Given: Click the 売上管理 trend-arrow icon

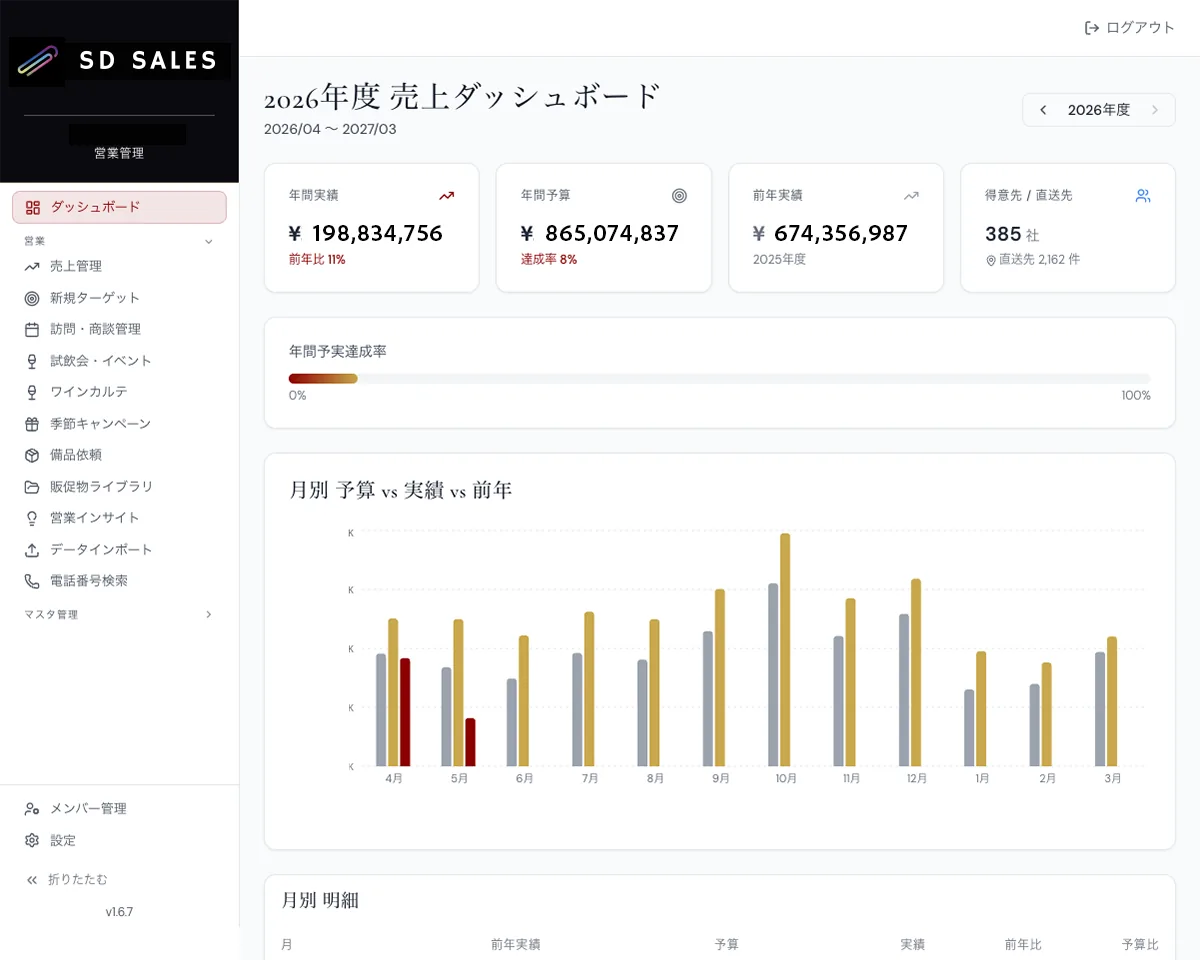Looking at the screenshot, I should [x=32, y=266].
